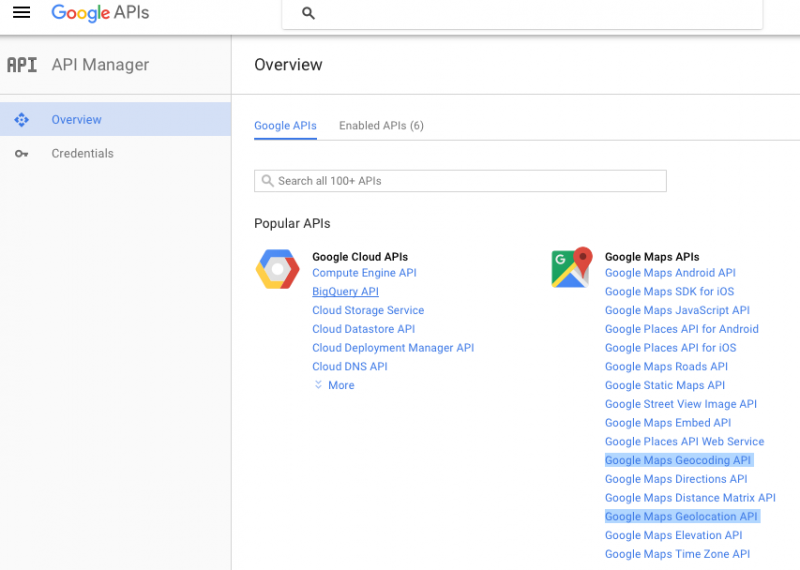
Task: Switch to the Enabled APIs (6) tab
Action: click(381, 126)
